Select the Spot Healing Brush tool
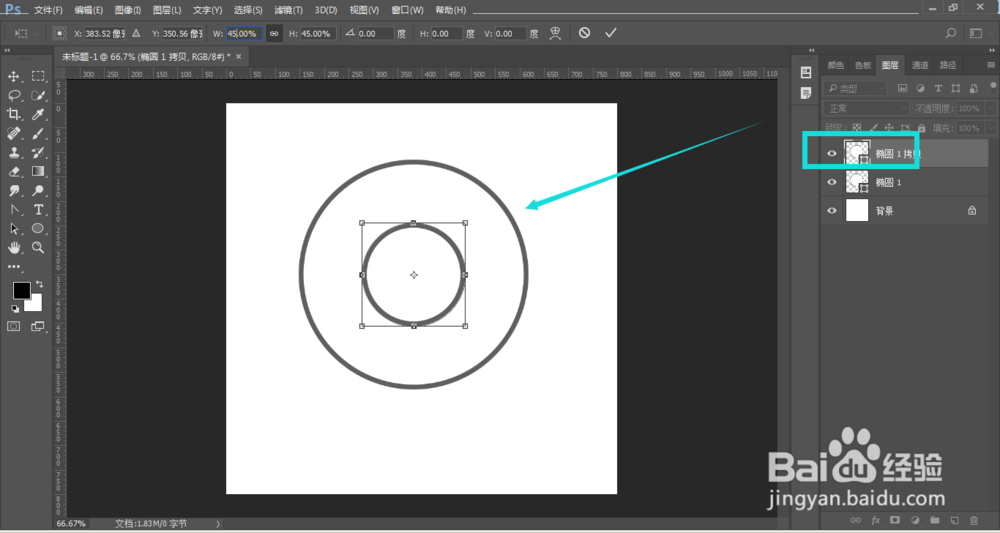The width and height of the screenshot is (1000, 533). point(13,133)
